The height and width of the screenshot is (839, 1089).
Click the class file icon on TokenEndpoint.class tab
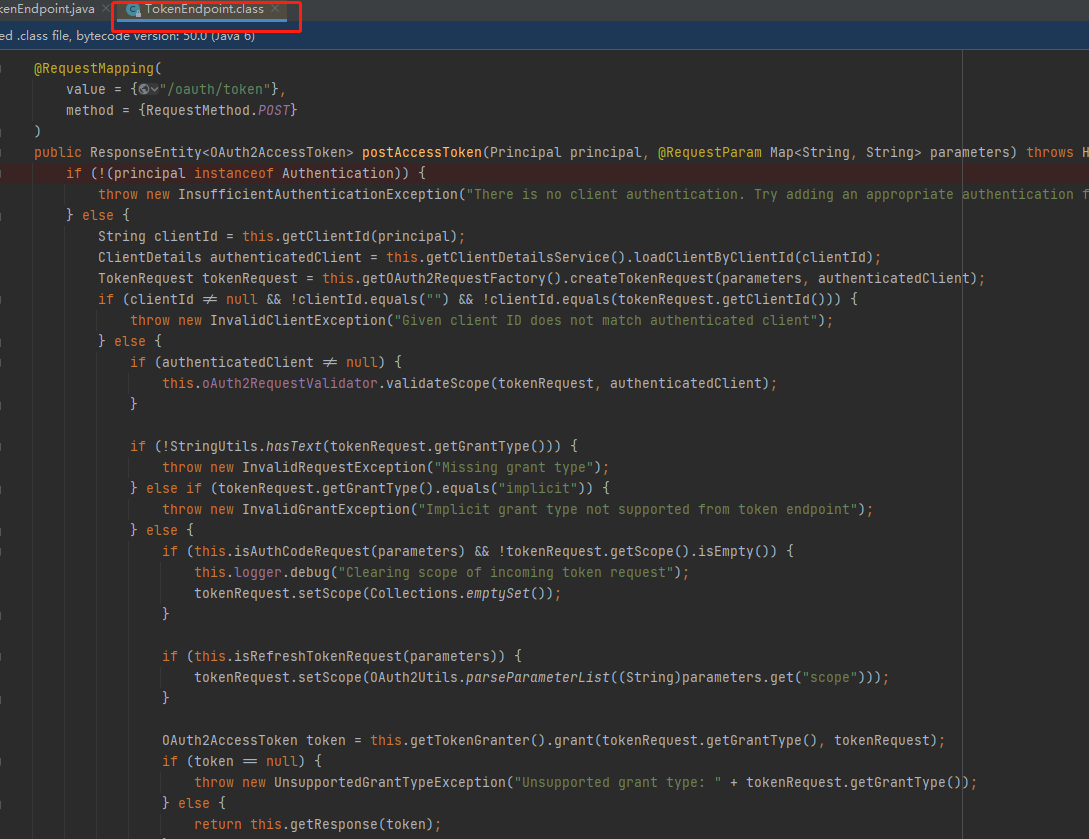[133, 10]
